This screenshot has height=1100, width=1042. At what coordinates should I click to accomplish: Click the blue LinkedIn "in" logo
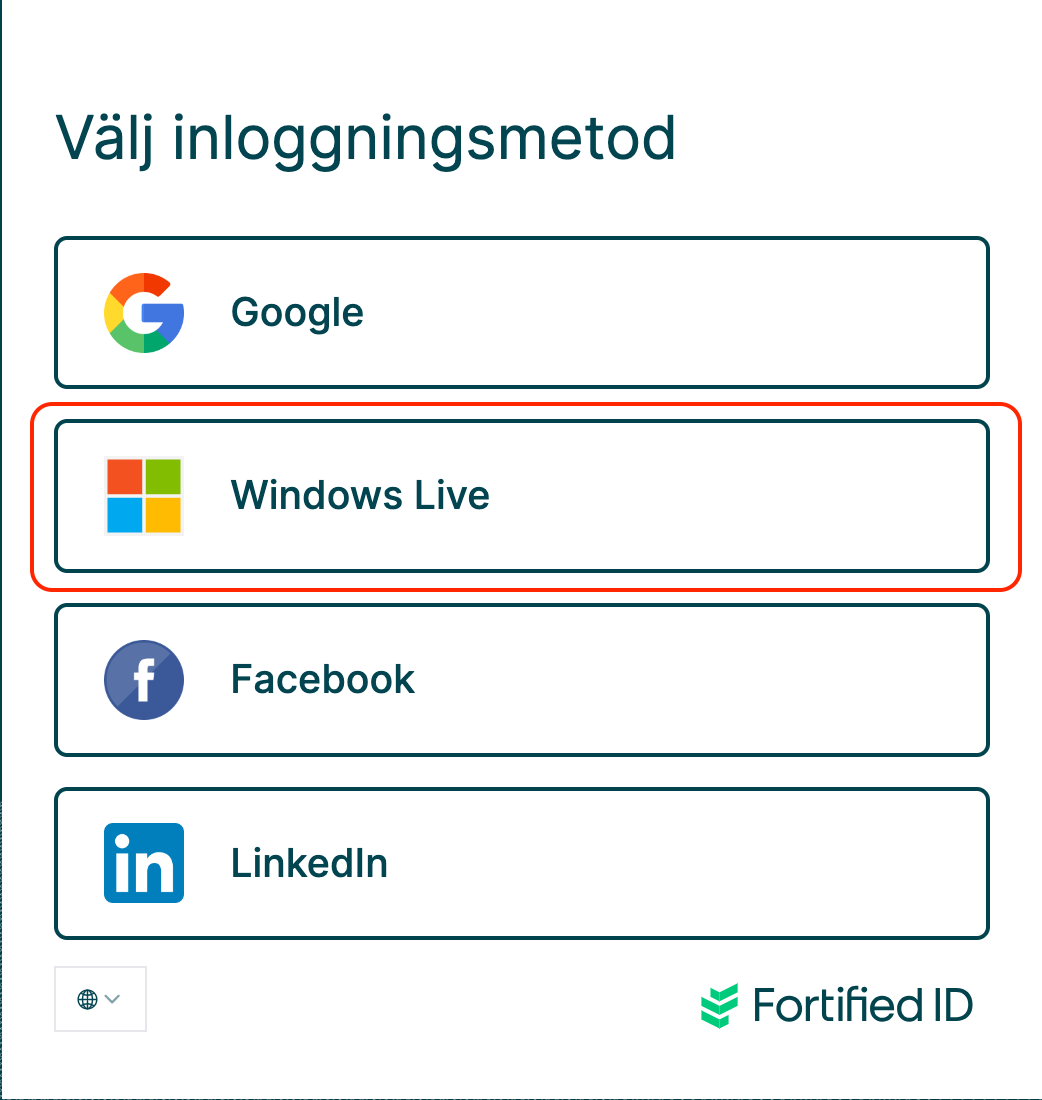point(144,863)
